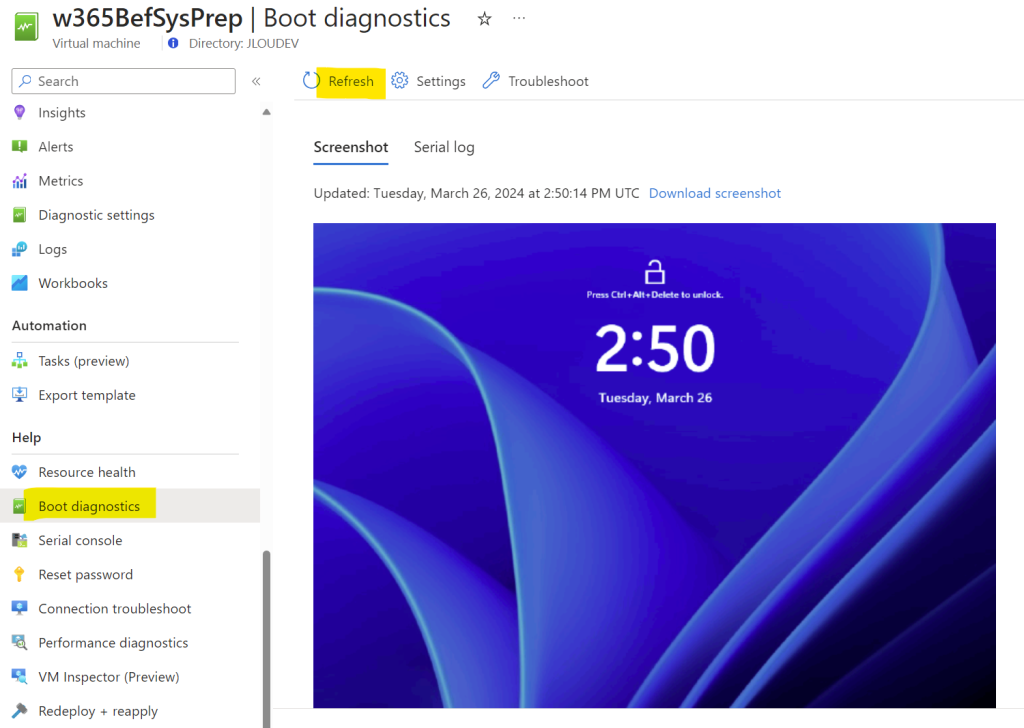Select the Boot diagnostics menu item

[x=130, y=506]
